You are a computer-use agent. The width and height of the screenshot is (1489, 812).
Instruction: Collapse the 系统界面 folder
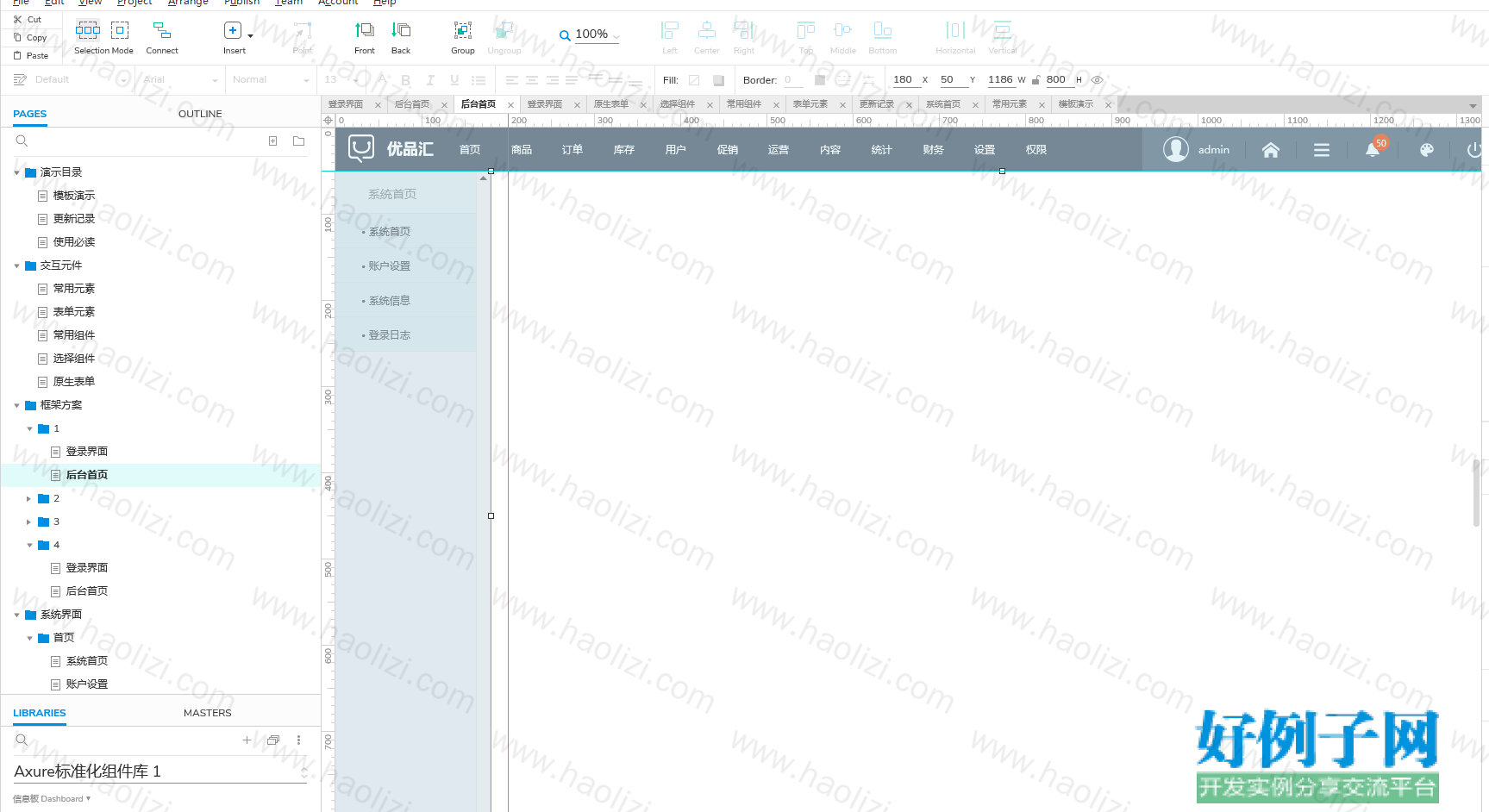click(16, 615)
